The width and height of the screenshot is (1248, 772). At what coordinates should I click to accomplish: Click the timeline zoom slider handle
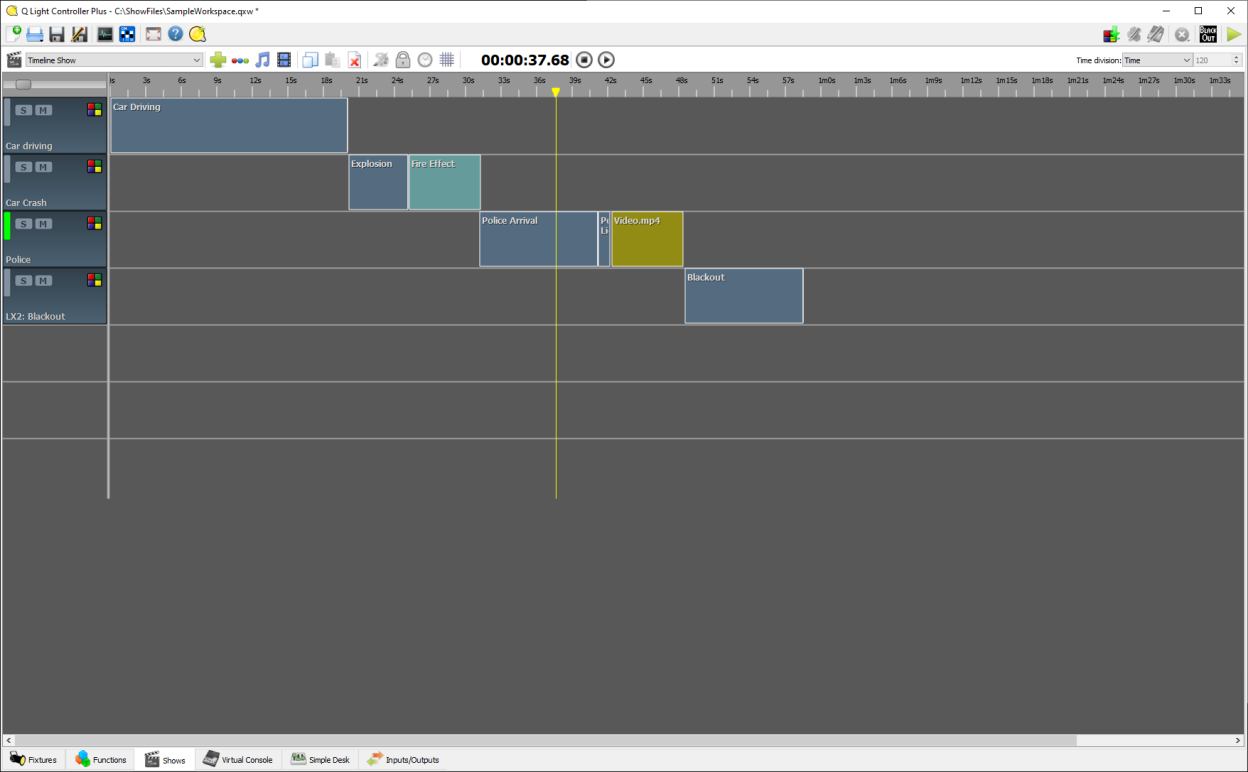point(23,85)
